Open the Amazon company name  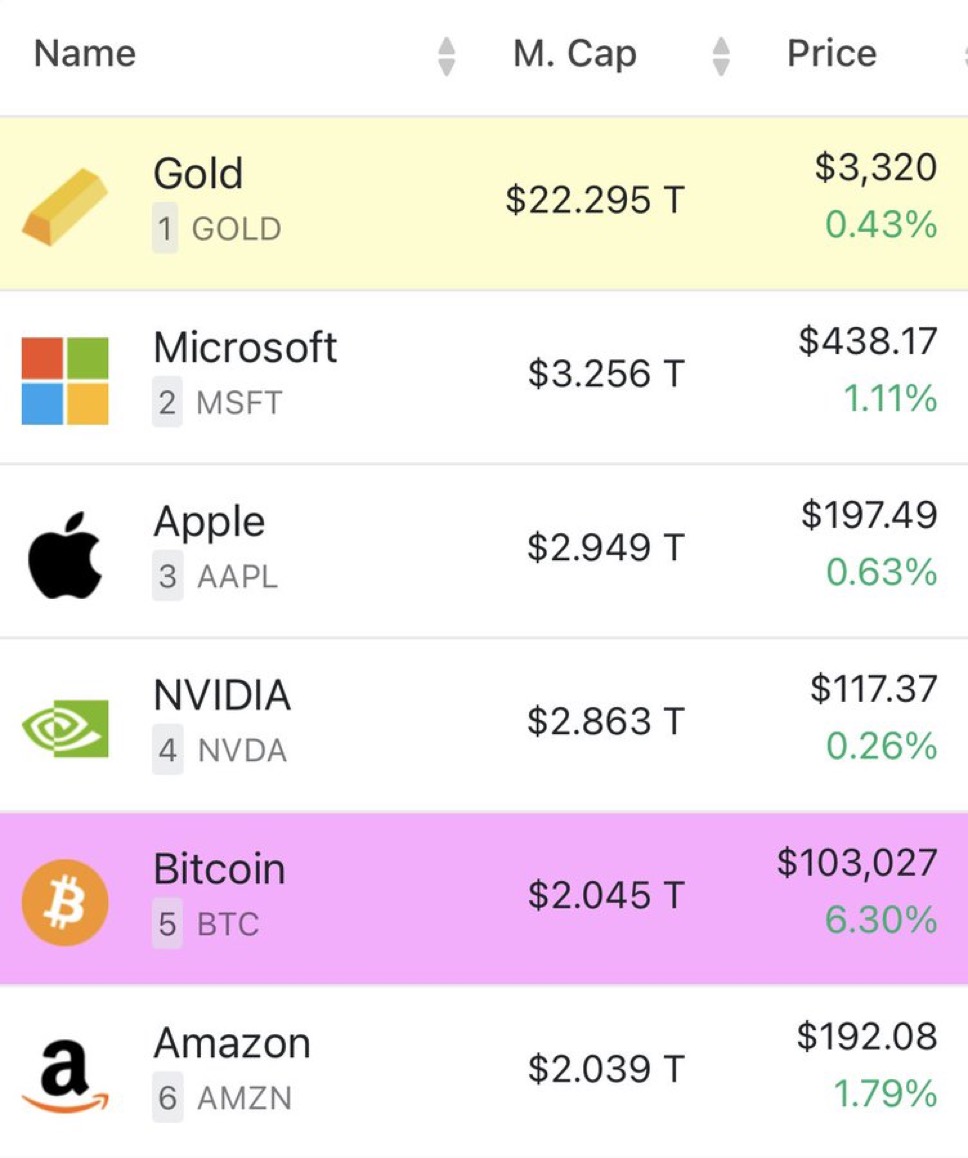click(232, 1043)
